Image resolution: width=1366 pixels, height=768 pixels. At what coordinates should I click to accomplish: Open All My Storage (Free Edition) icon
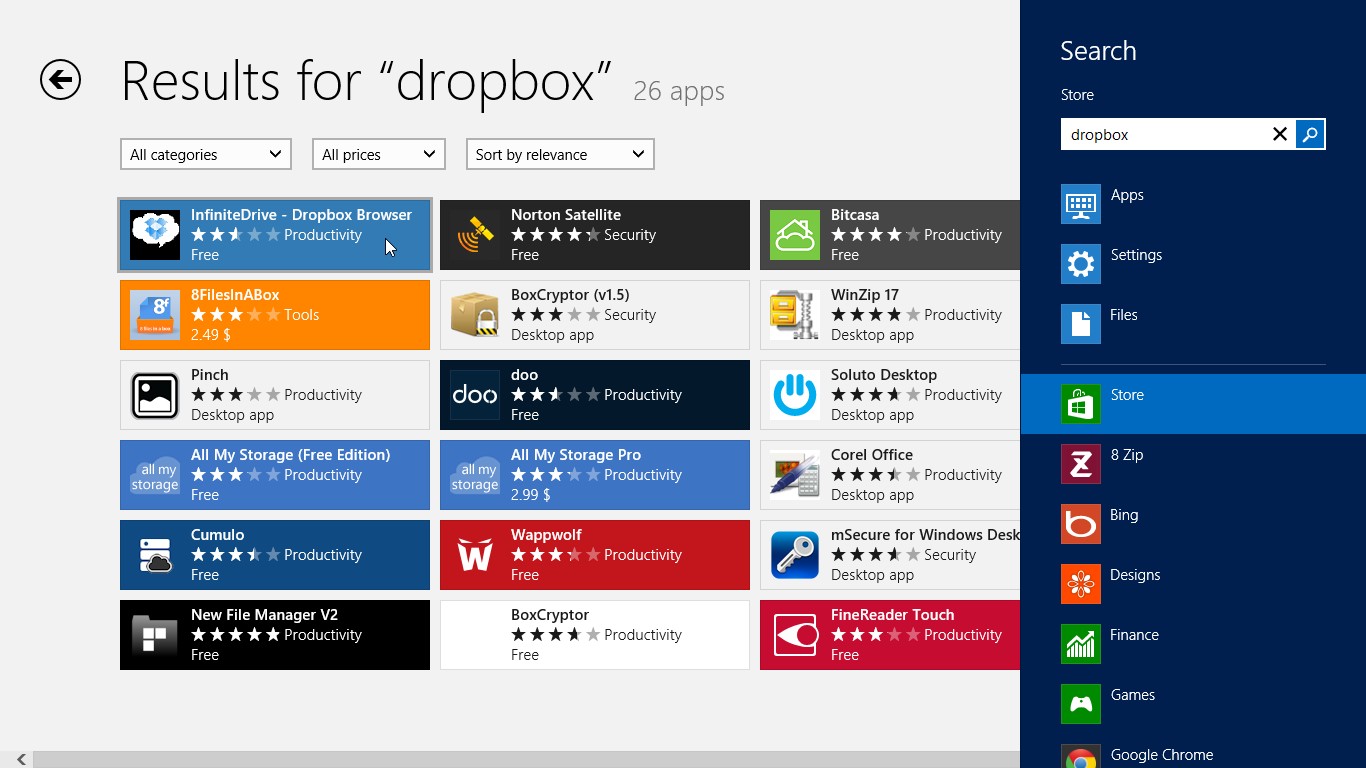[155, 475]
